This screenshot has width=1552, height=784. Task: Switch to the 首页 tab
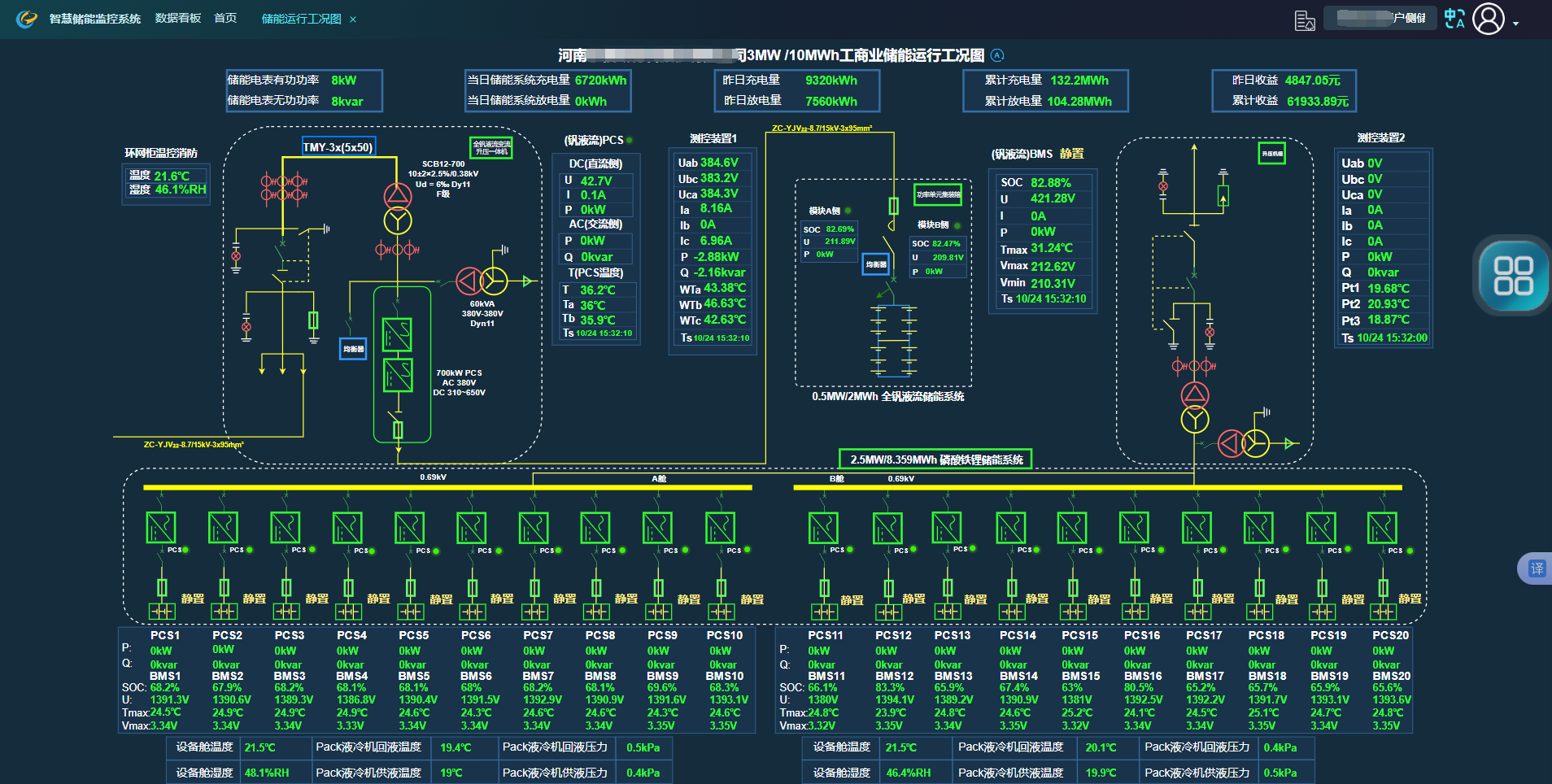pos(225,18)
